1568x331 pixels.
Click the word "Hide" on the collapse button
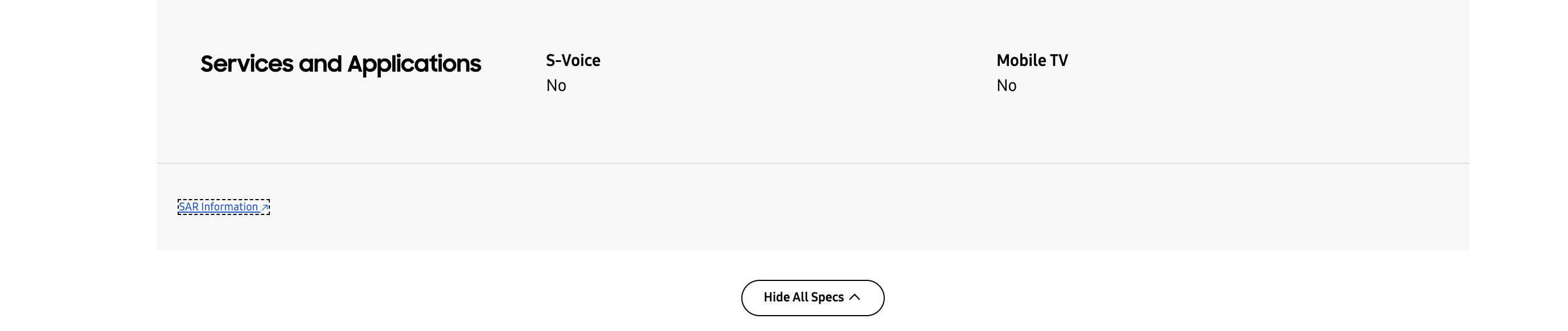776,297
